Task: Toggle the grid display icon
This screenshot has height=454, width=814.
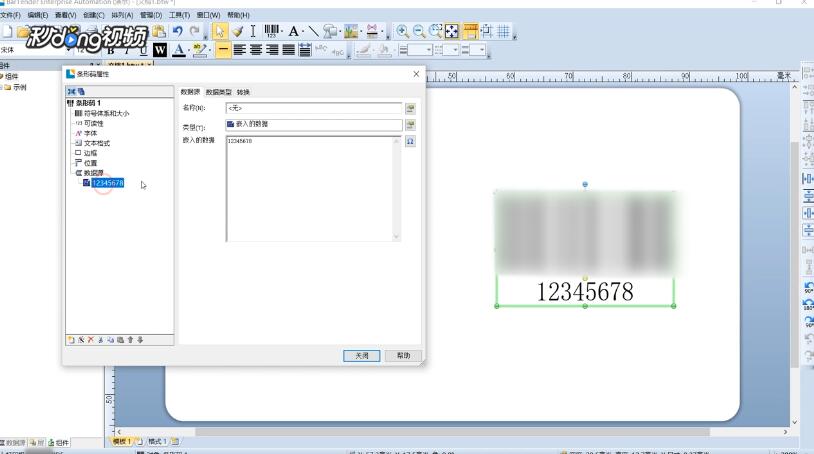Action: tap(503, 32)
